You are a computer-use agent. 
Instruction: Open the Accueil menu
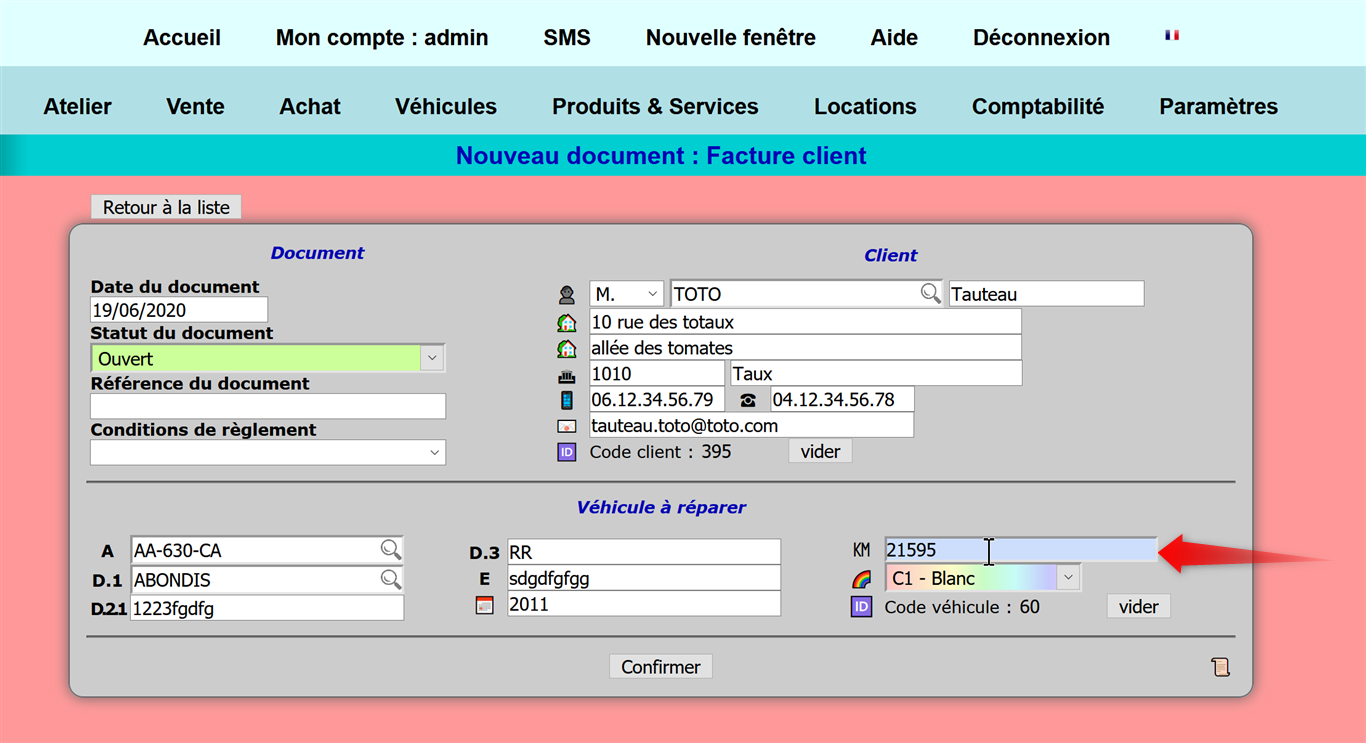point(182,38)
